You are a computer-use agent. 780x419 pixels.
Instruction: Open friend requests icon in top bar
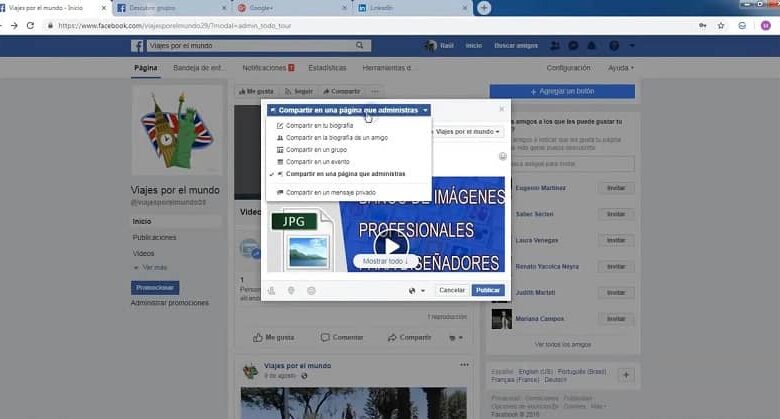click(x=555, y=46)
